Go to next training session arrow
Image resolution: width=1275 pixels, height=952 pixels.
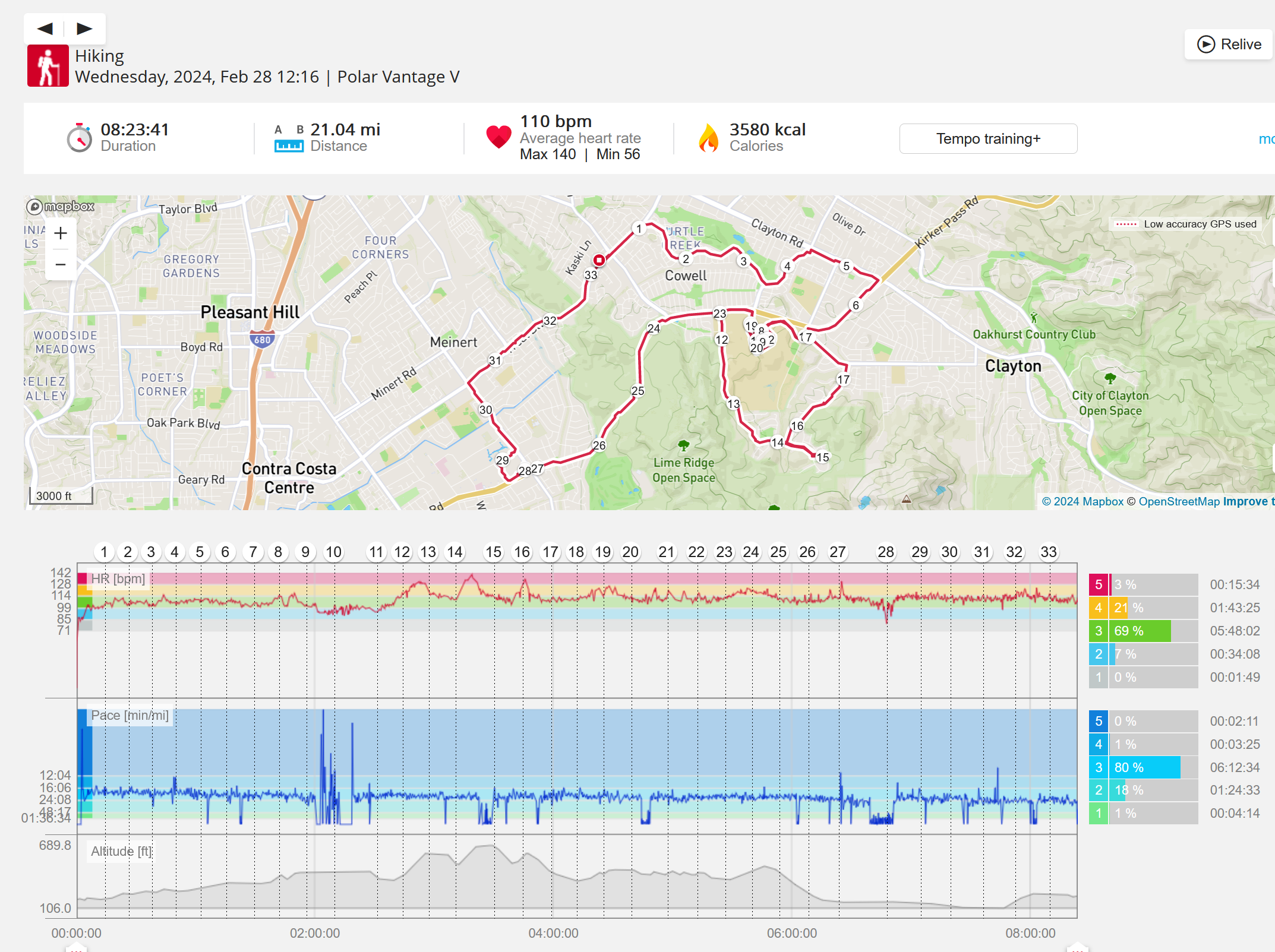pos(84,29)
